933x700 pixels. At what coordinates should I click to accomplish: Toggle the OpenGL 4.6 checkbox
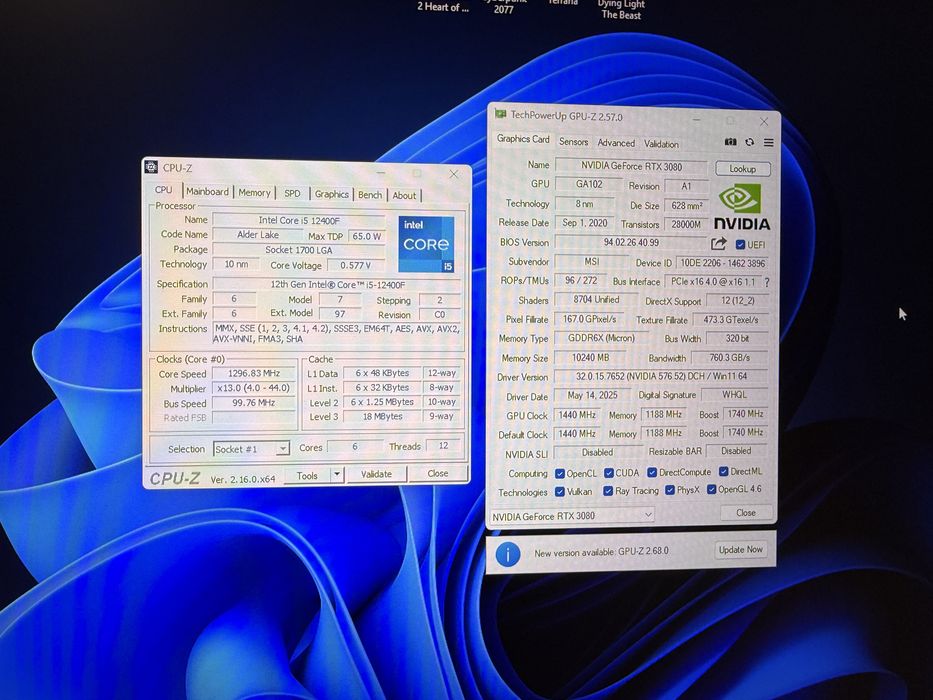[711, 489]
